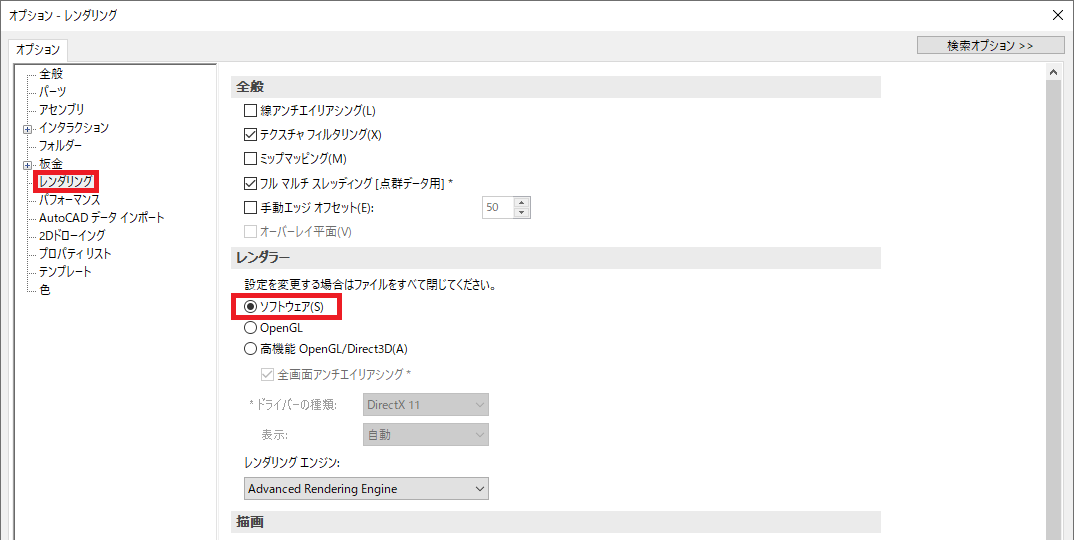Expand the インタラクション tree node
Image resolution: width=1074 pixels, height=540 pixels.
[28, 128]
